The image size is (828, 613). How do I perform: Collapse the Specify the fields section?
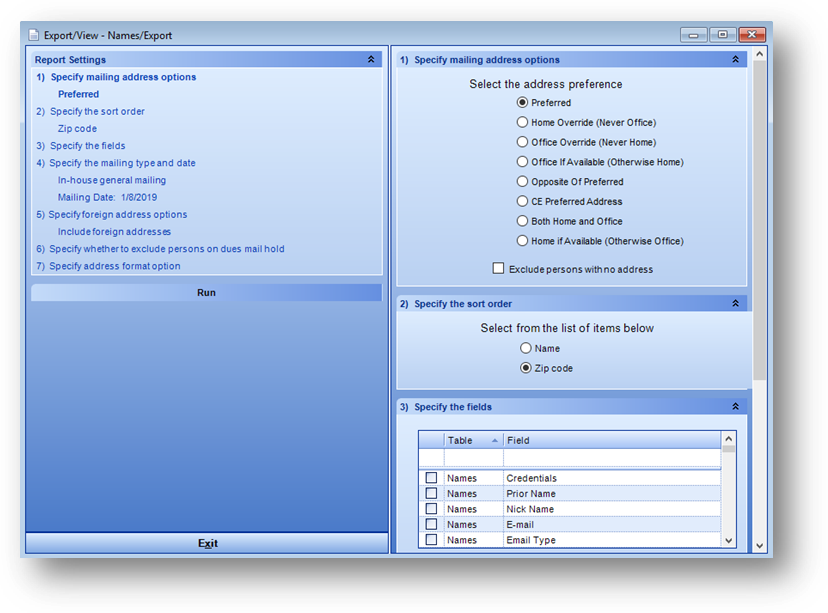point(735,406)
